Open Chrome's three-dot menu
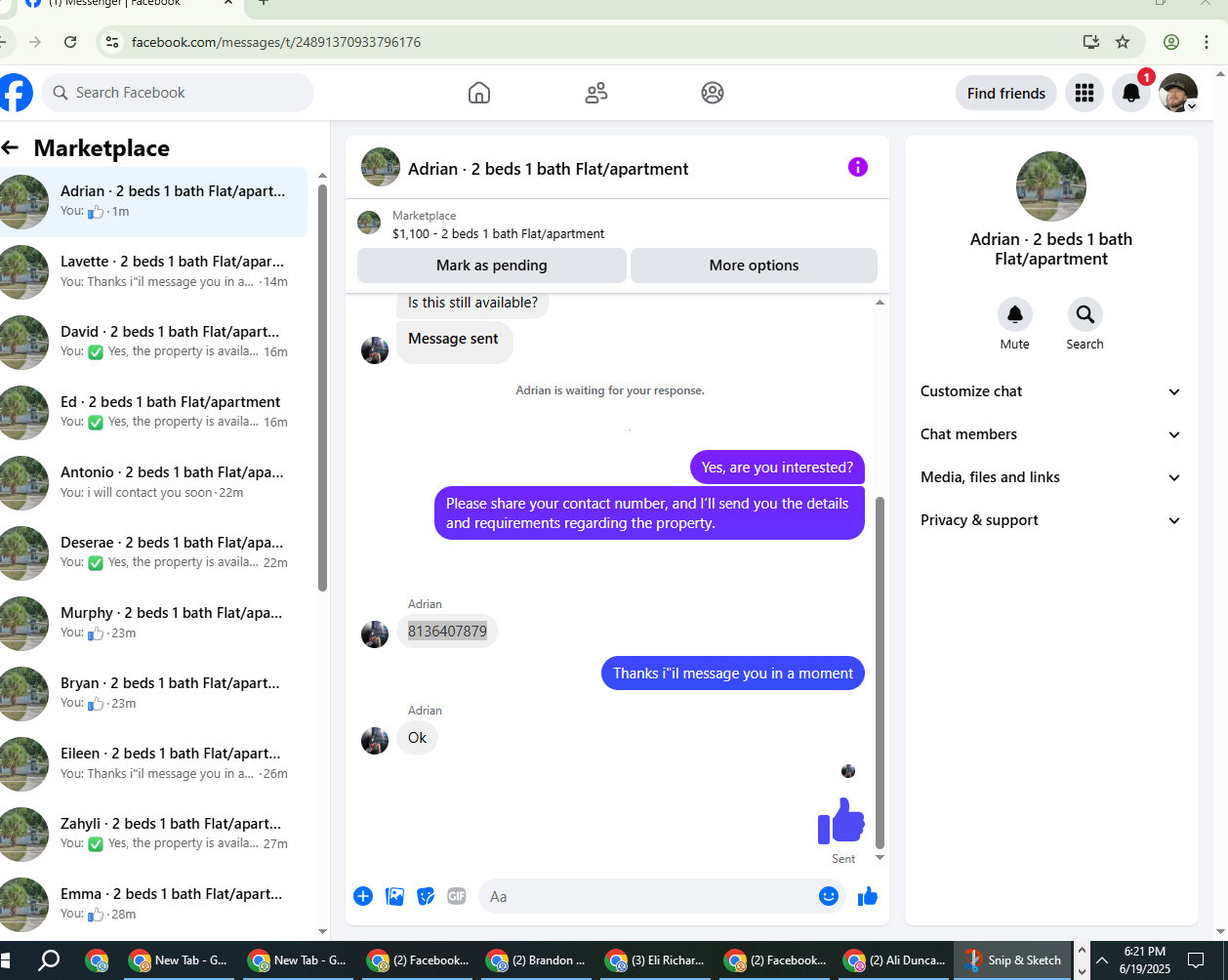The width and height of the screenshot is (1228, 980). (x=1207, y=42)
